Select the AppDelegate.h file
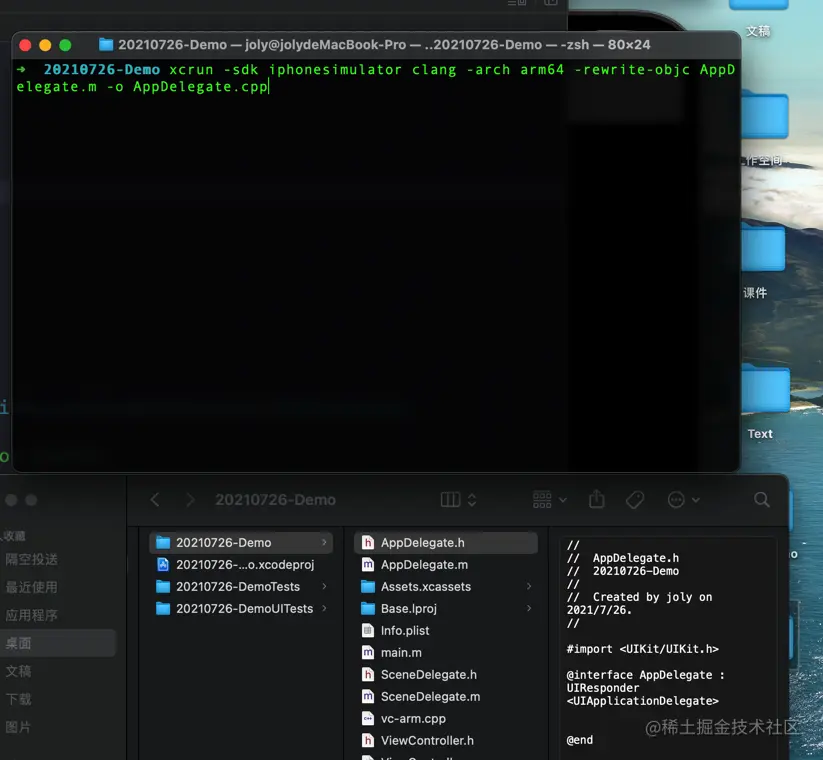 (x=446, y=543)
